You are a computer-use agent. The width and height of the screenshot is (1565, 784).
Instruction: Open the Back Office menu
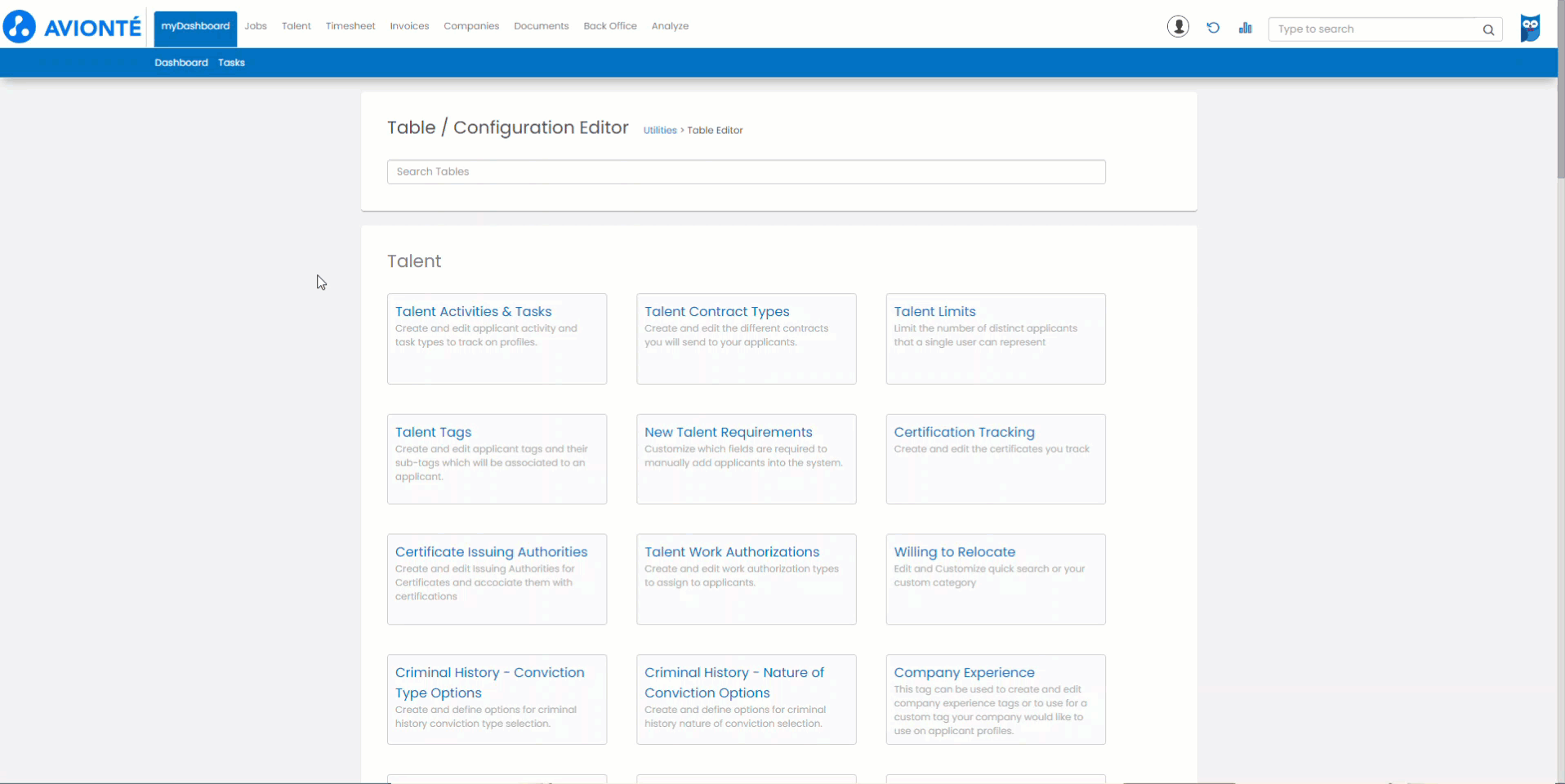(609, 25)
